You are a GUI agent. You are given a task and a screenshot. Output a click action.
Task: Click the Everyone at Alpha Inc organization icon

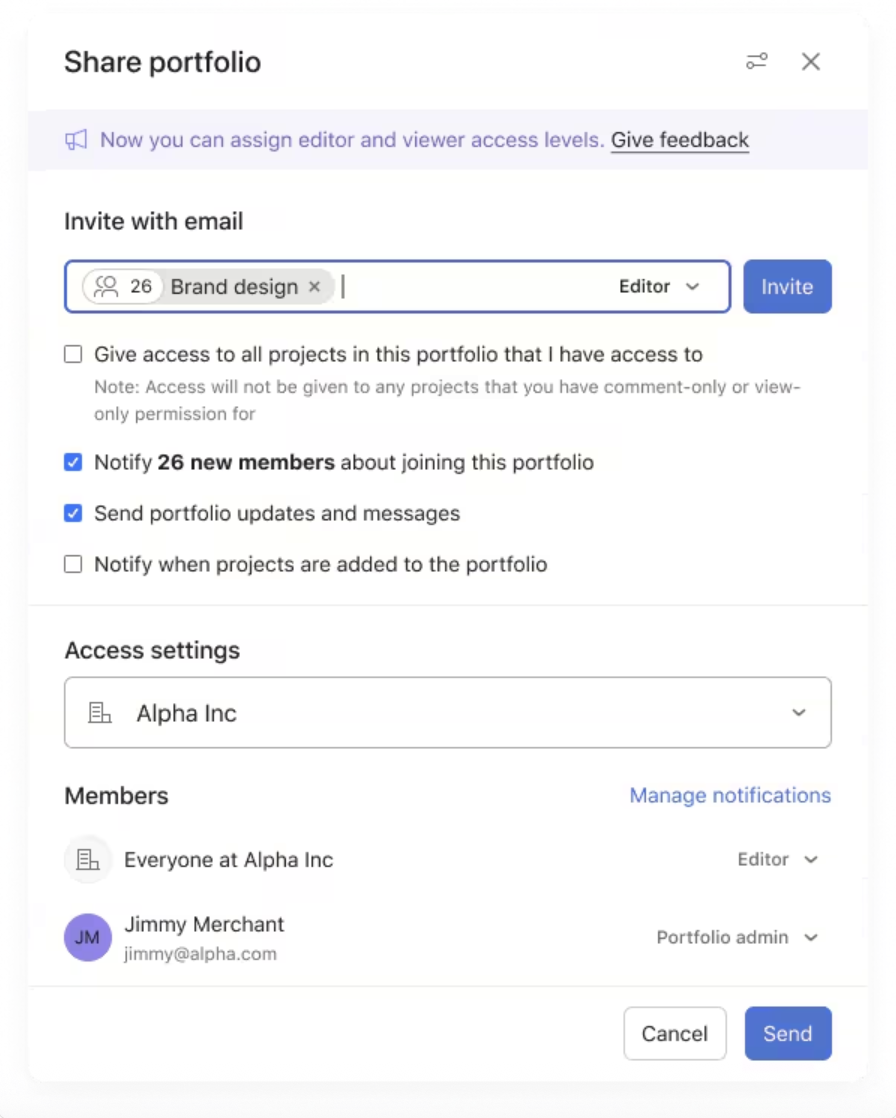pyautogui.click(x=88, y=859)
